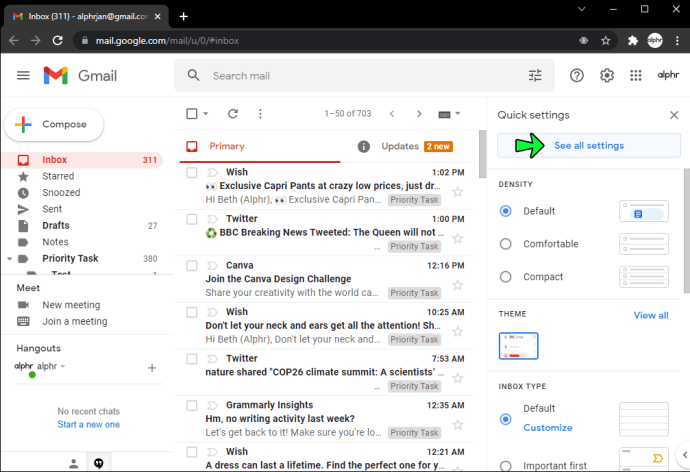Select the 1:00 PM Twitter email checkbox
The image size is (690, 472).
[x=192, y=219]
